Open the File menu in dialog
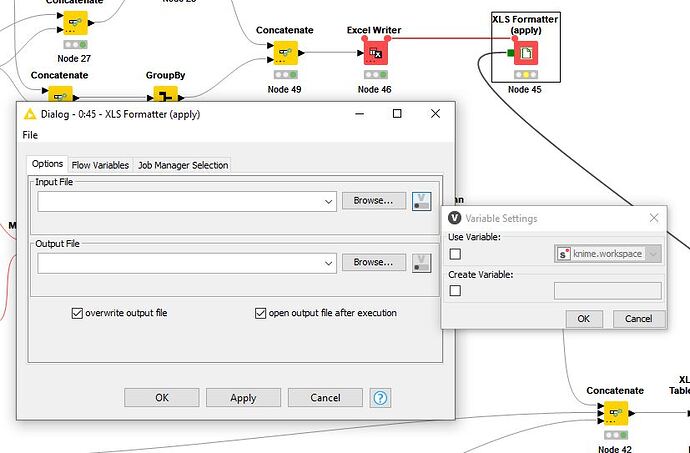This screenshot has width=690, height=453. pos(30,135)
